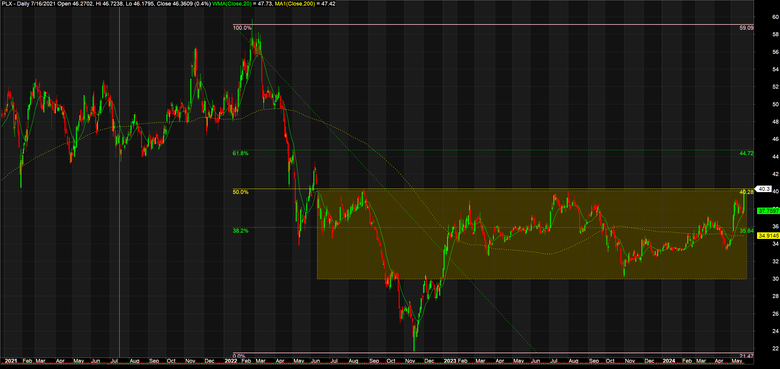Select the 100.0% Fibonacci level label
Viewport: 780px width, 369px height.
click(242, 28)
